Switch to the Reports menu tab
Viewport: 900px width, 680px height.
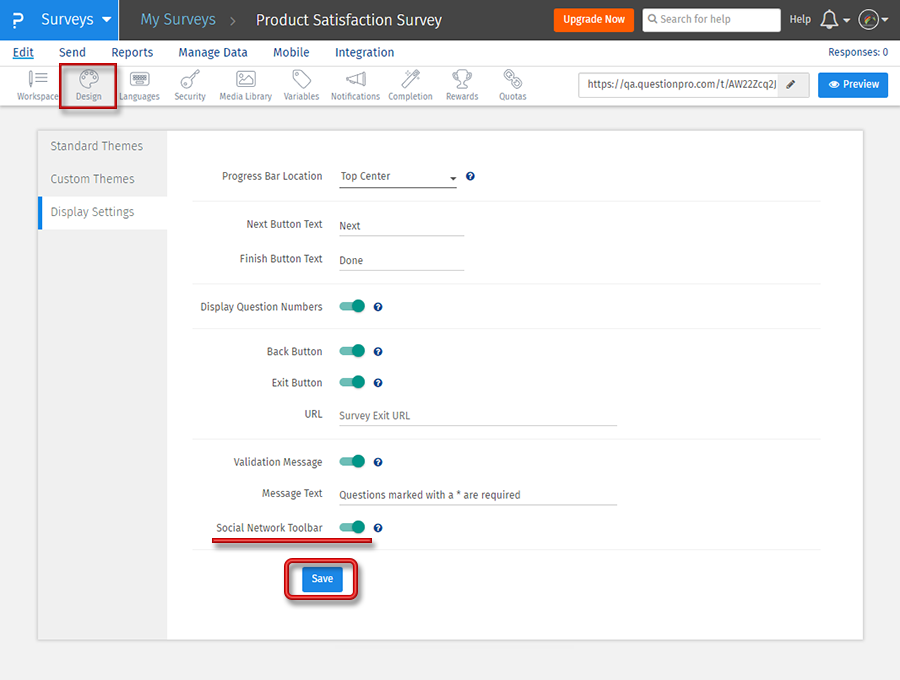click(x=132, y=52)
